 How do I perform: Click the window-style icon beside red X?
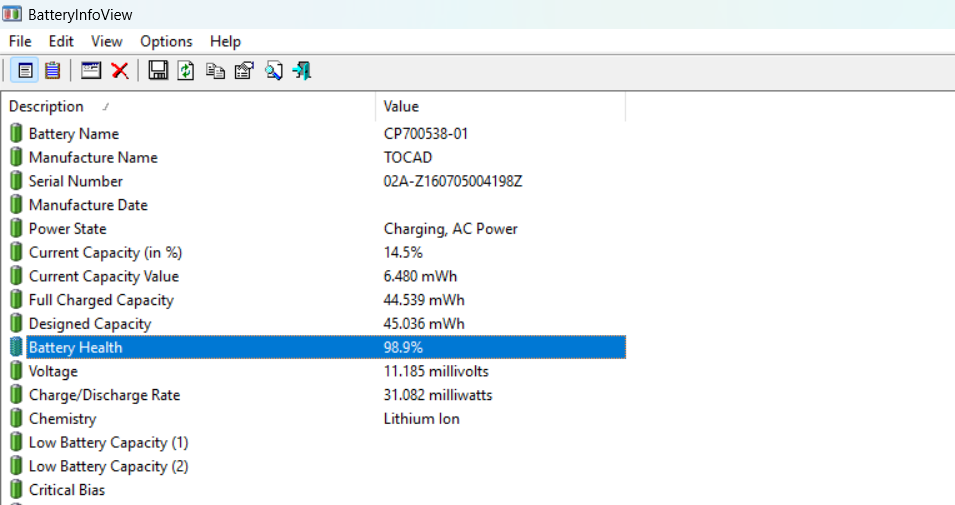[91, 71]
